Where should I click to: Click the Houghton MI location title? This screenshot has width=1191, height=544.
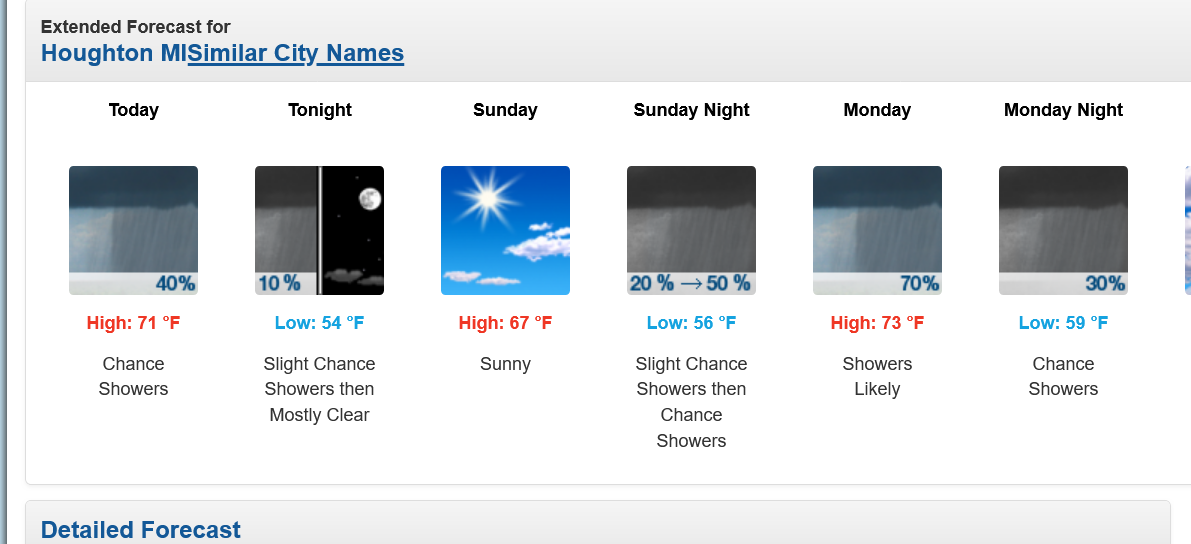click(x=113, y=53)
